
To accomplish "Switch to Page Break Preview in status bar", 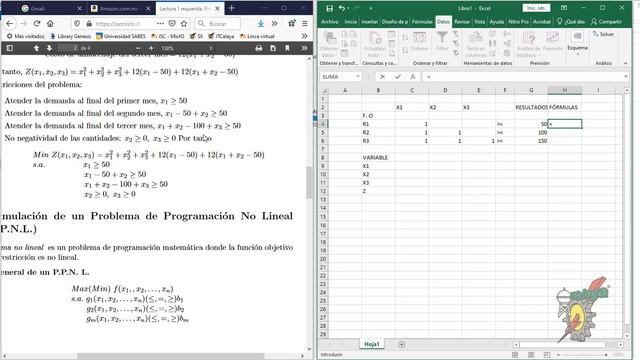I will pyautogui.click(x=547, y=355).
